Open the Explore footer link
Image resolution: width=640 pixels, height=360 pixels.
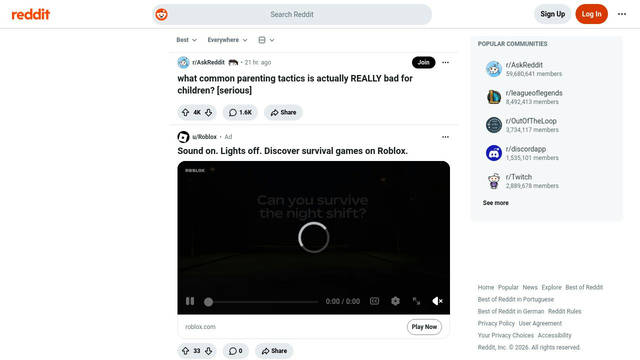[551, 287]
